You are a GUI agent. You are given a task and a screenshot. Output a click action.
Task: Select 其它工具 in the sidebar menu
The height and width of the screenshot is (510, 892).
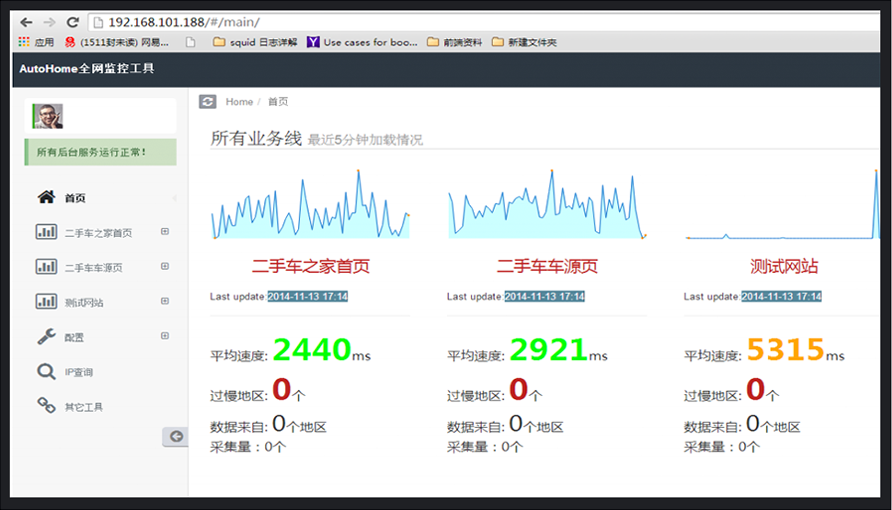tap(83, 407)
